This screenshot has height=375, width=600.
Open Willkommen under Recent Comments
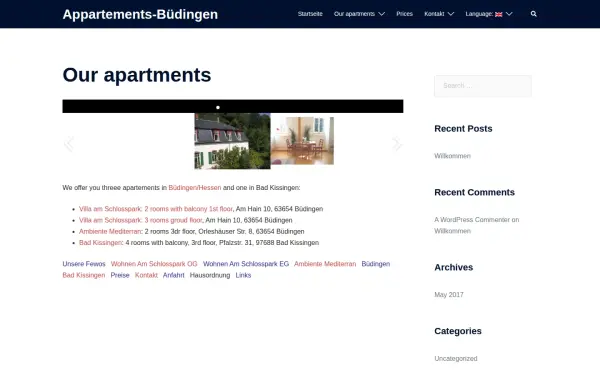point(452,231)
